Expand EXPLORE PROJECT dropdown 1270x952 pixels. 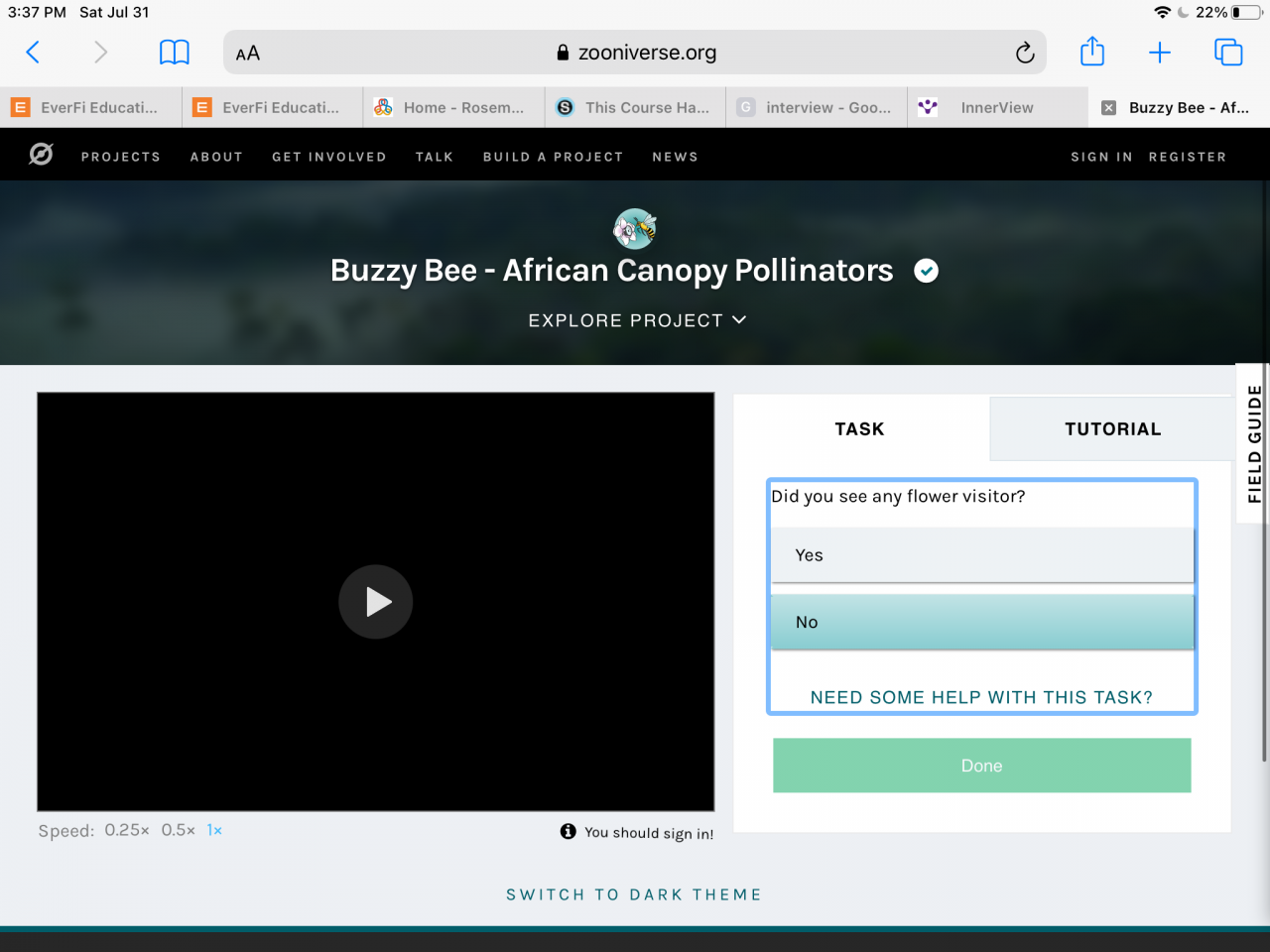[x=637, y=320]
